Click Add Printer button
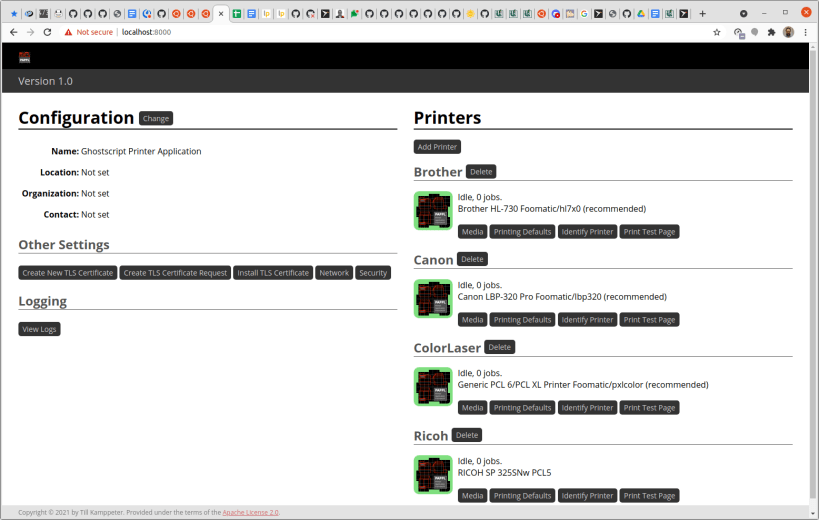 (x=437, y=147)
